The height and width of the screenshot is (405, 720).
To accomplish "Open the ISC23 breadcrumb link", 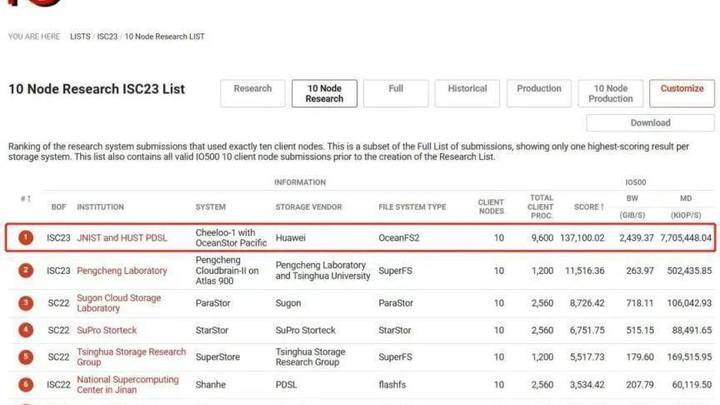I will point(107,36).
